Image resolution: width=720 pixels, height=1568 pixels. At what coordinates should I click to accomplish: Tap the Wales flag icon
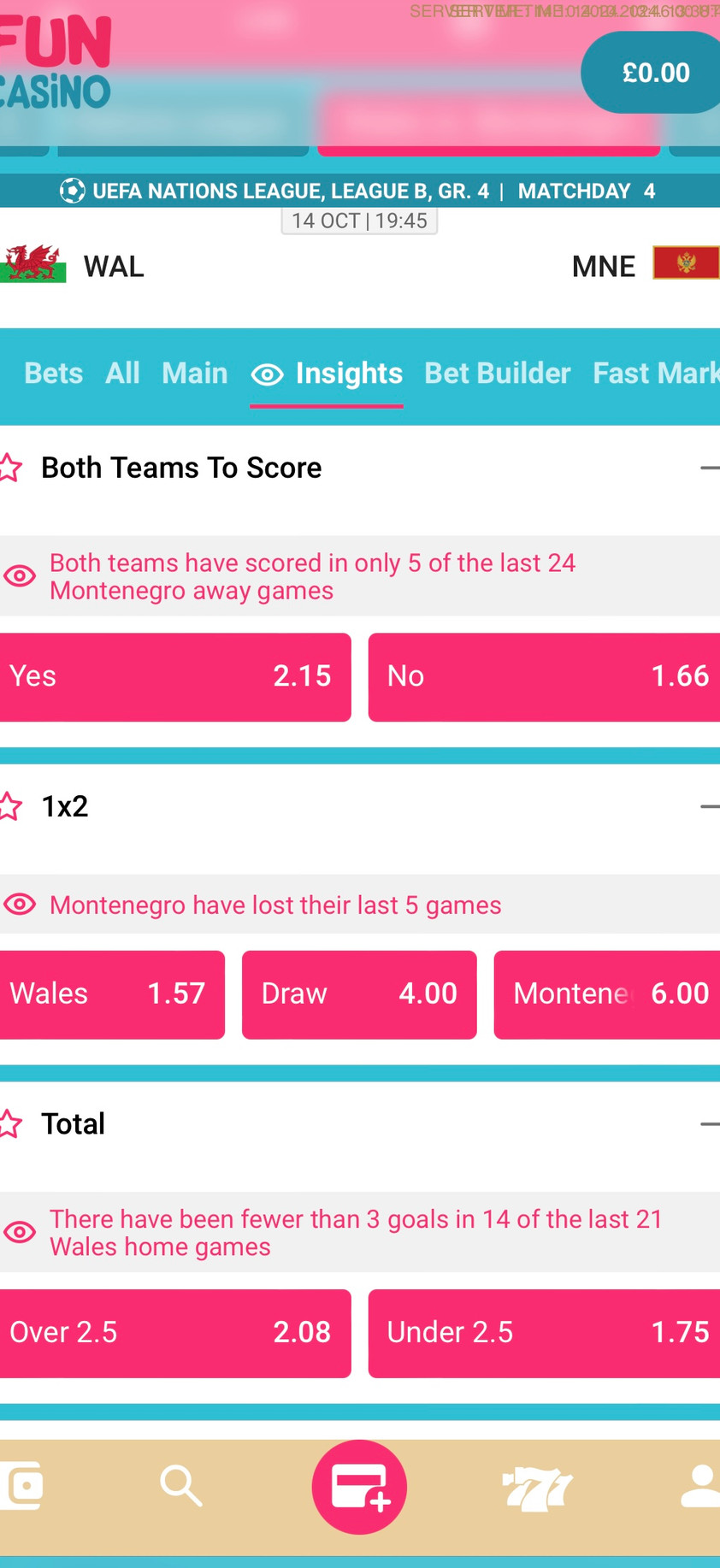tap(32, 264)
